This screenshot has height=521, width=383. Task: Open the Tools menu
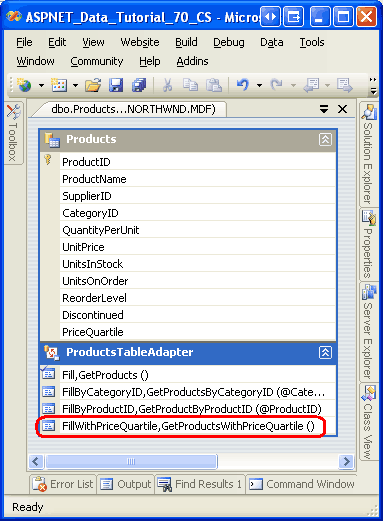(x=312, y=42)
